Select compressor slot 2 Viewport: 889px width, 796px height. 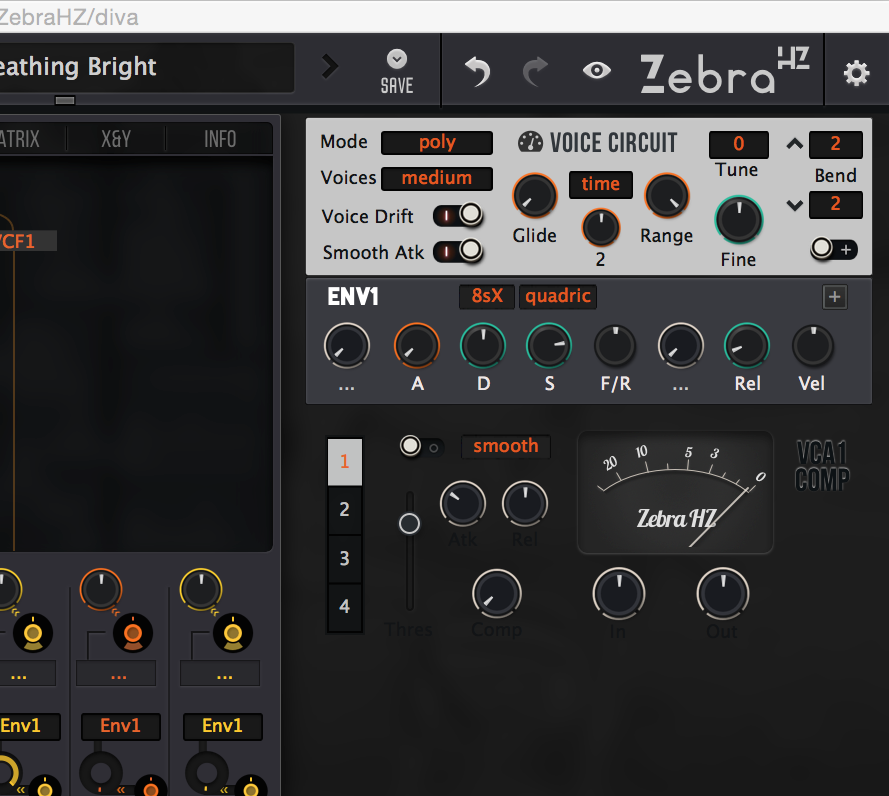(x=344, y=510)
